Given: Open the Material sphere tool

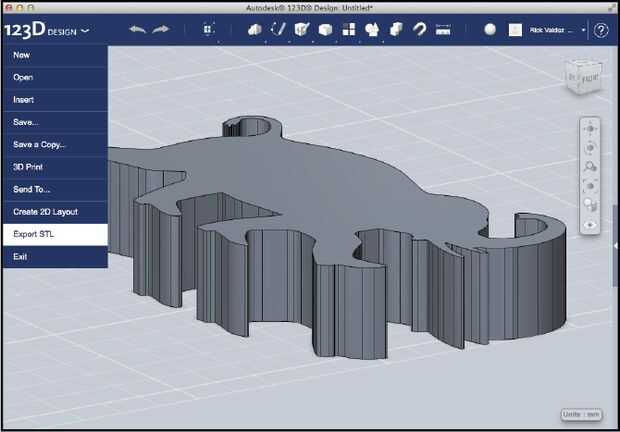Looking at the screenshot, I should point(490,30).
